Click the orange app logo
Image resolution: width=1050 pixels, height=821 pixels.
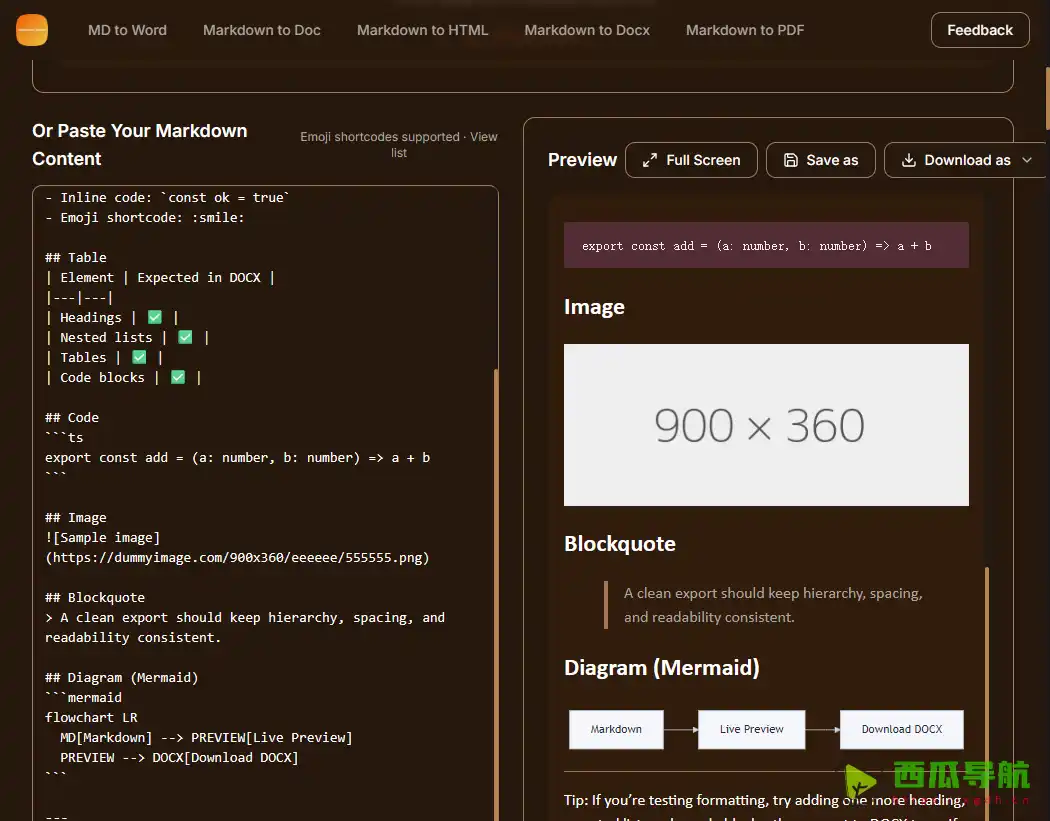click(32, 30)
